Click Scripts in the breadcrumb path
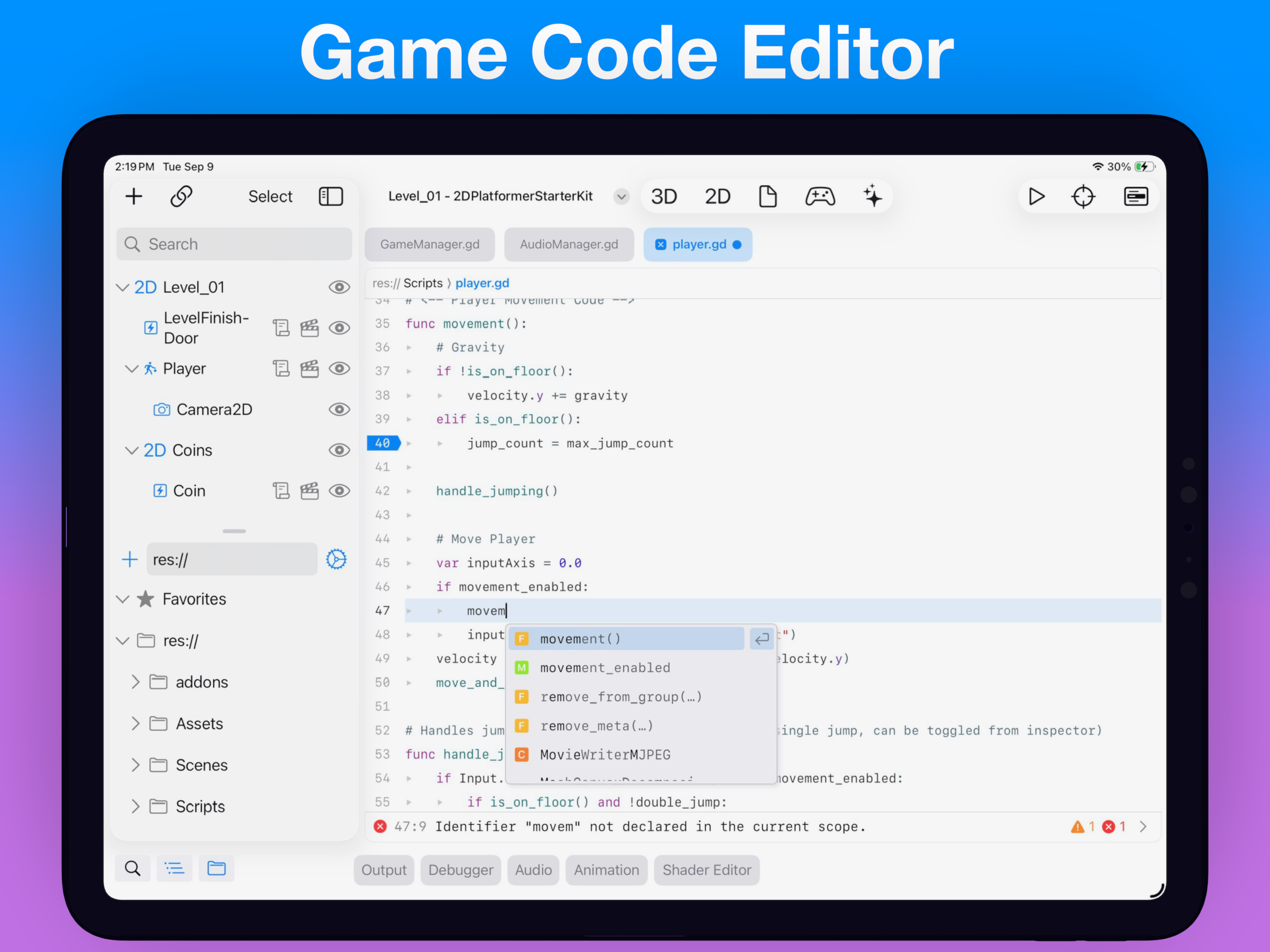 (x=423, y=283)
